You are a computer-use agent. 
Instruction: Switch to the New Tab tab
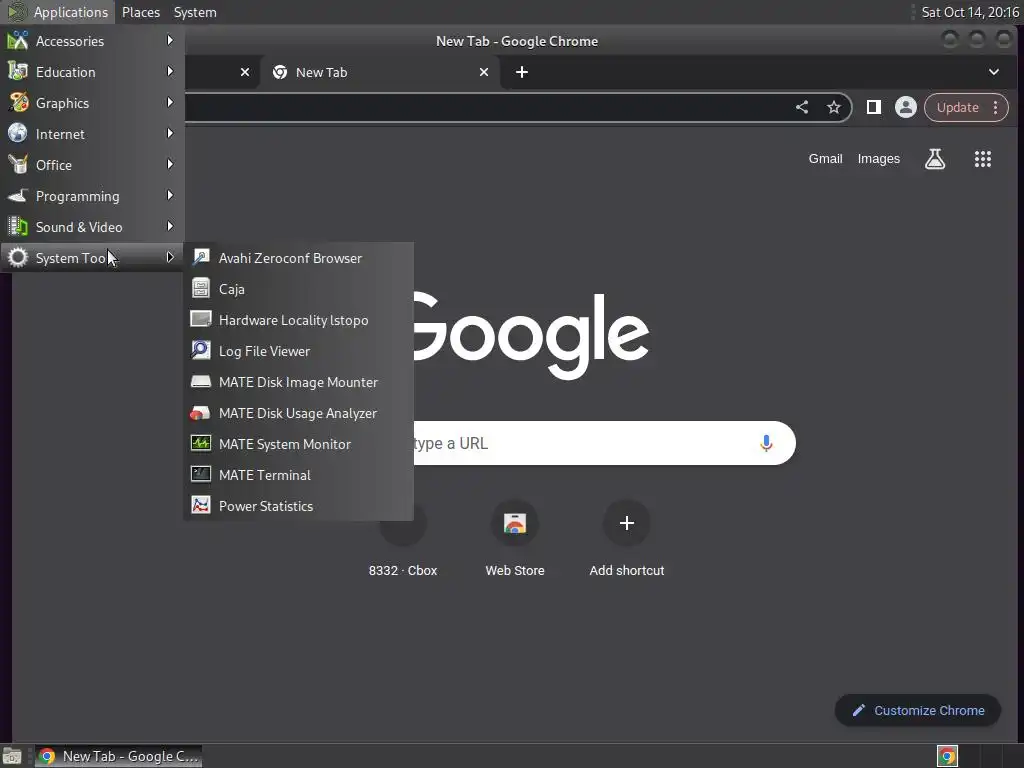[x=380, y=72]
